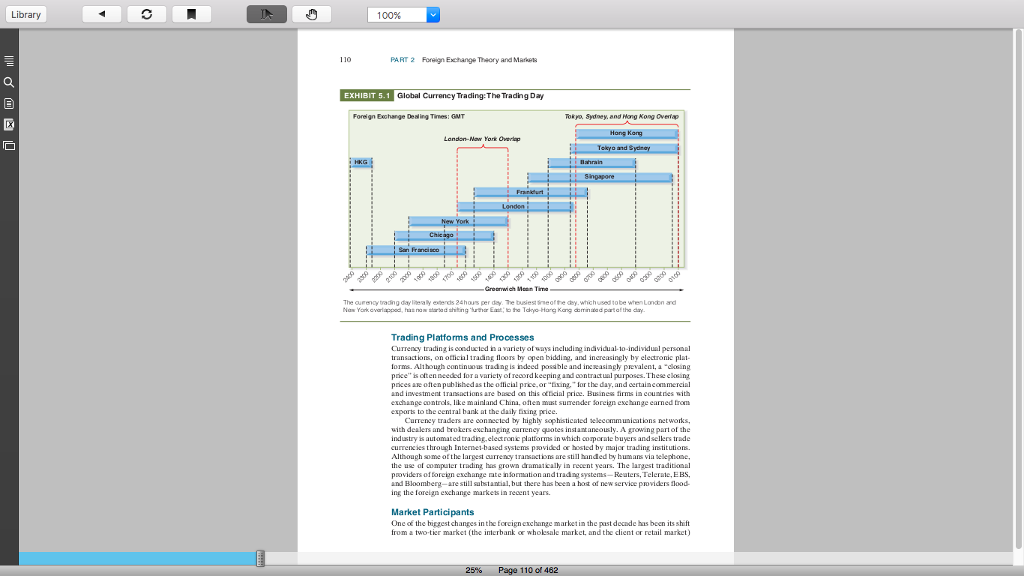
Task: Open the table of contents sidebar icon
Action: tap(9, 61)
